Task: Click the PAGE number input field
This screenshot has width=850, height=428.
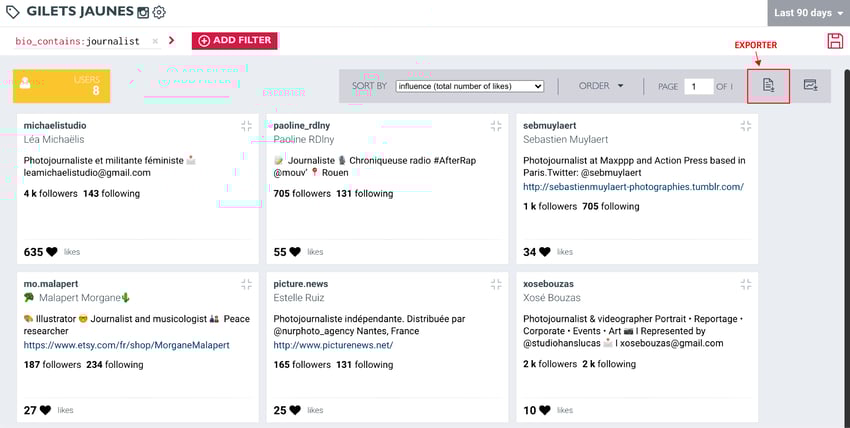Action: click(699, 86)
